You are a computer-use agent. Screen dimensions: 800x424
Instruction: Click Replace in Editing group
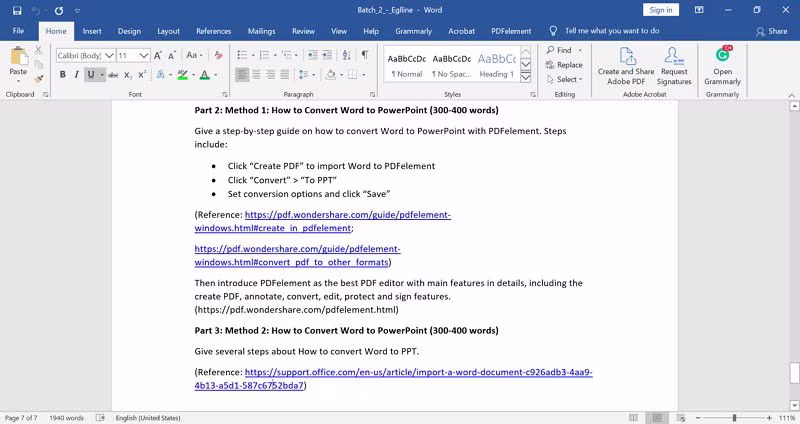pos(564,65)
